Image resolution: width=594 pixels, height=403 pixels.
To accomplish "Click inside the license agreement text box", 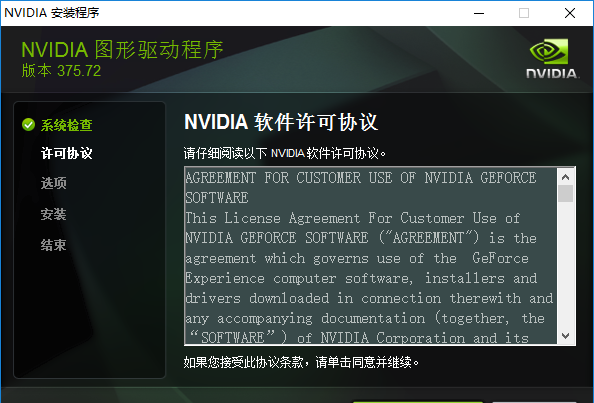I will tap(370, 256).
